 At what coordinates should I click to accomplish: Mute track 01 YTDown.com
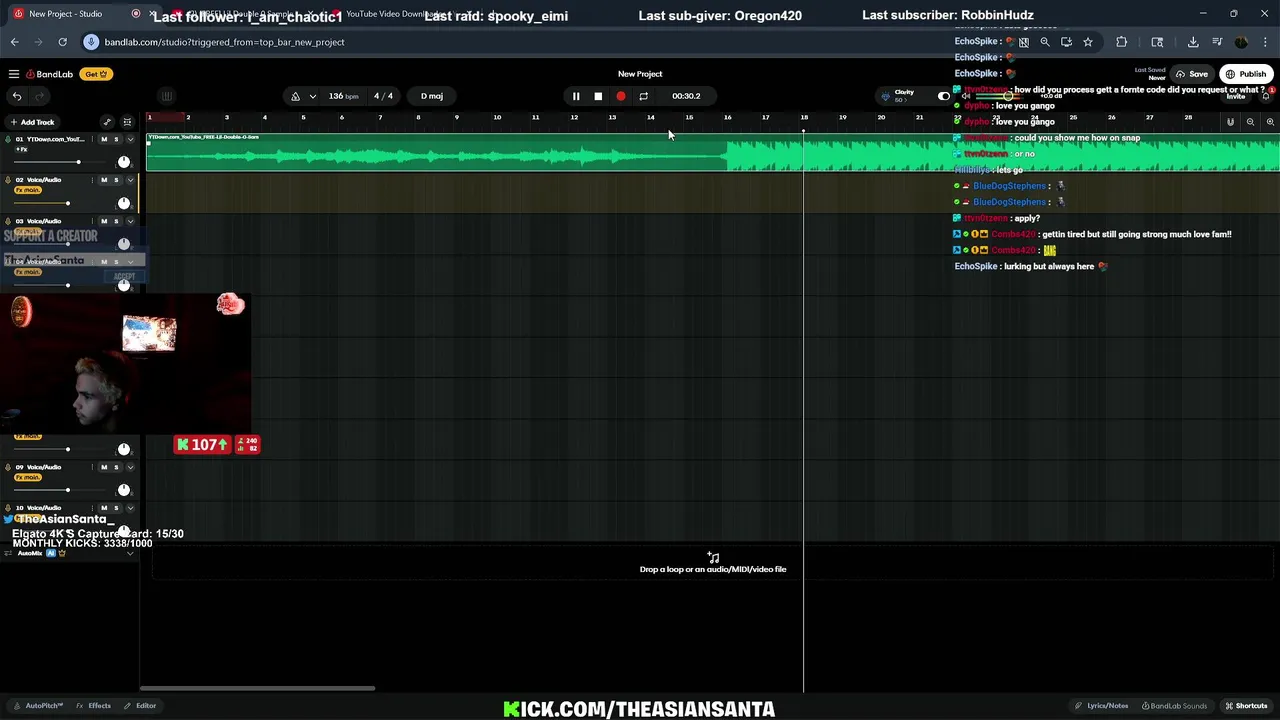point(104,139)
